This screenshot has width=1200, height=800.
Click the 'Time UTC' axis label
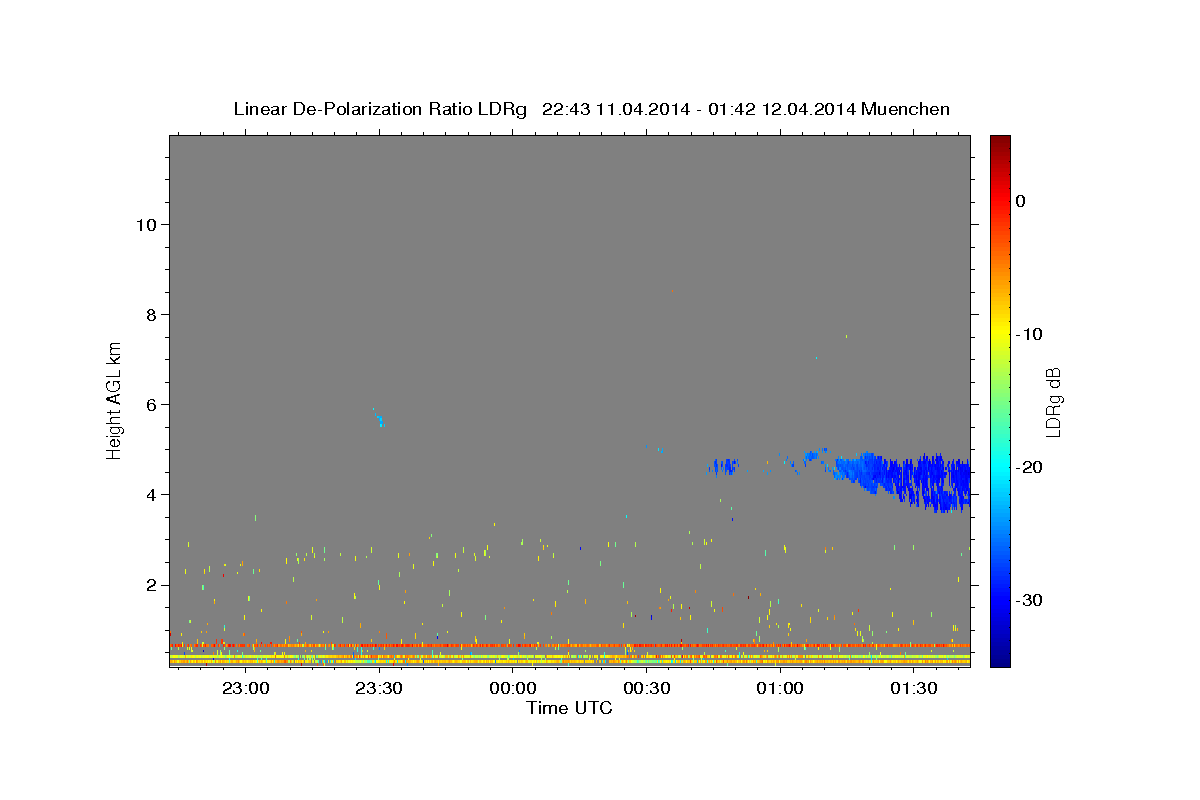569,708
